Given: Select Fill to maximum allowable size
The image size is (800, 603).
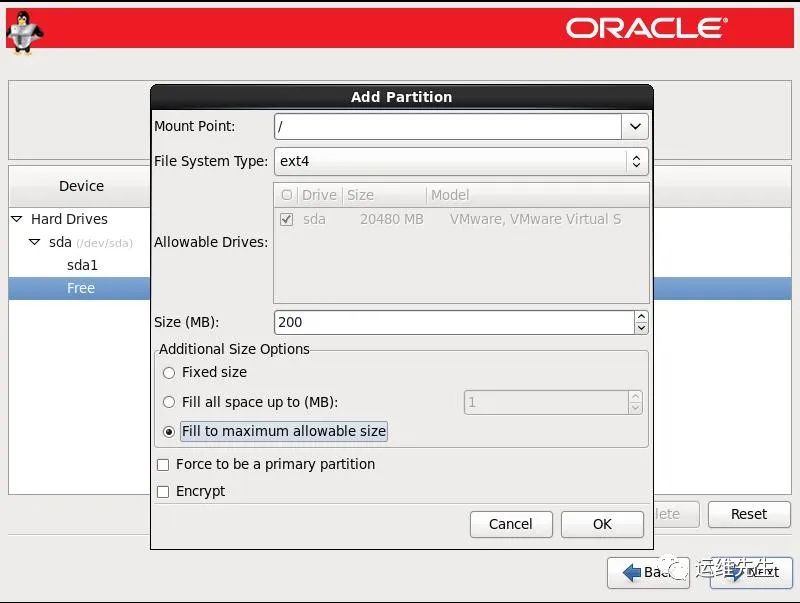Looking at the screenshot, I should point(169,432).
